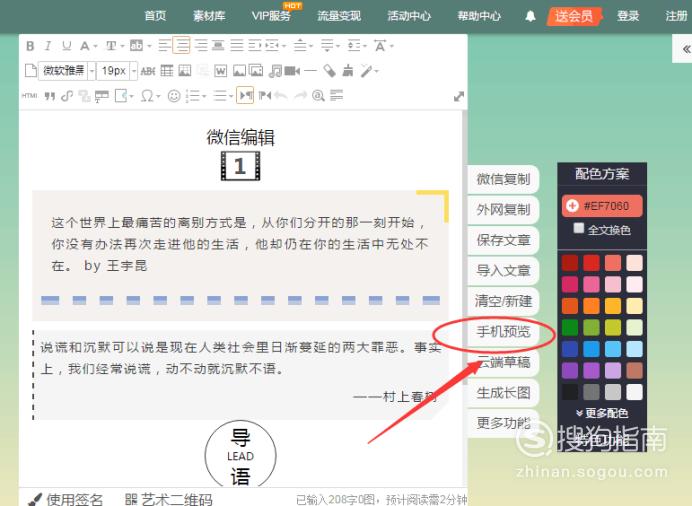Open the text background 'ab' dropdown

coord(149,46)
